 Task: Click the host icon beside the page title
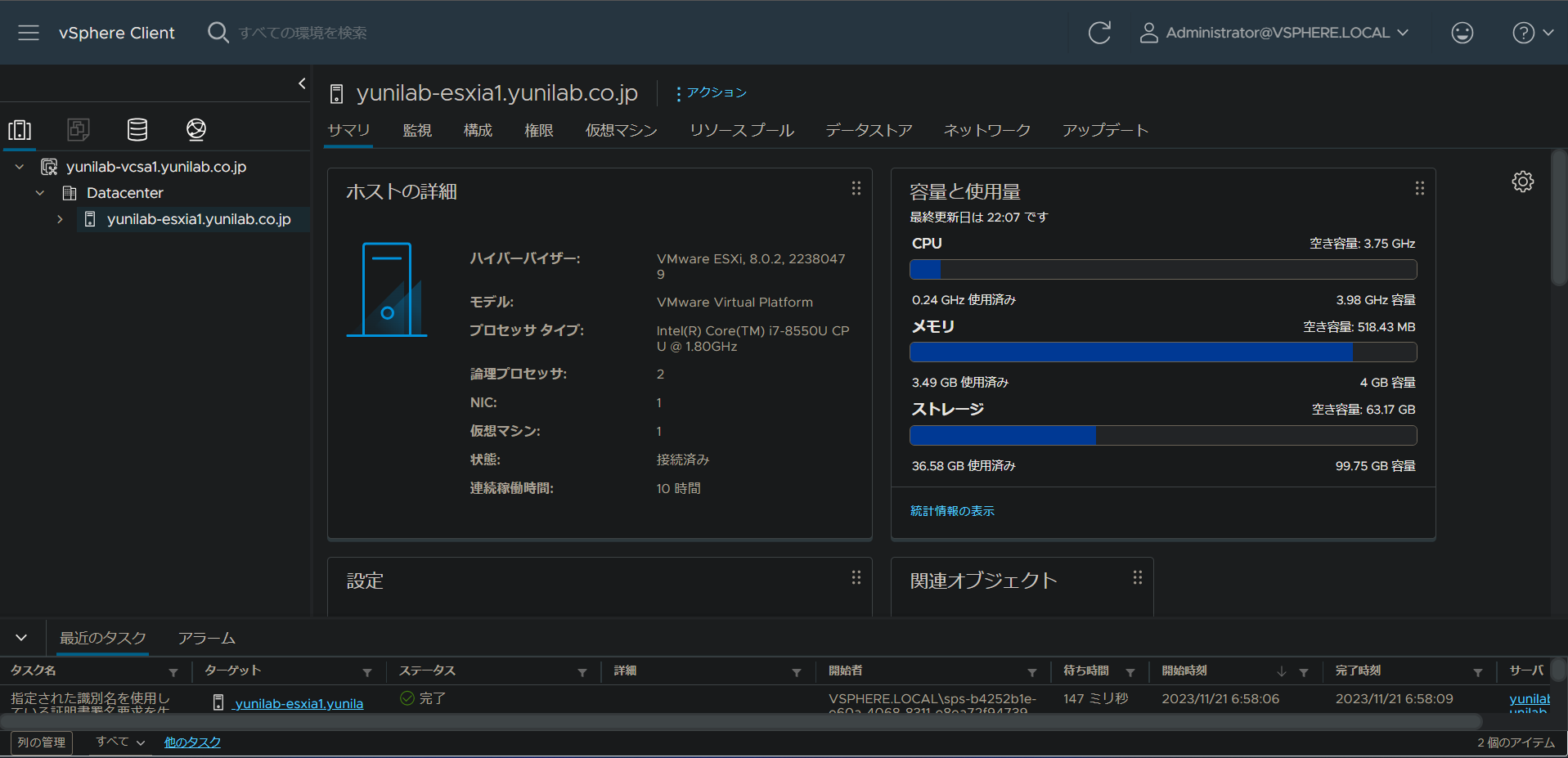click(x=336, y=94)
